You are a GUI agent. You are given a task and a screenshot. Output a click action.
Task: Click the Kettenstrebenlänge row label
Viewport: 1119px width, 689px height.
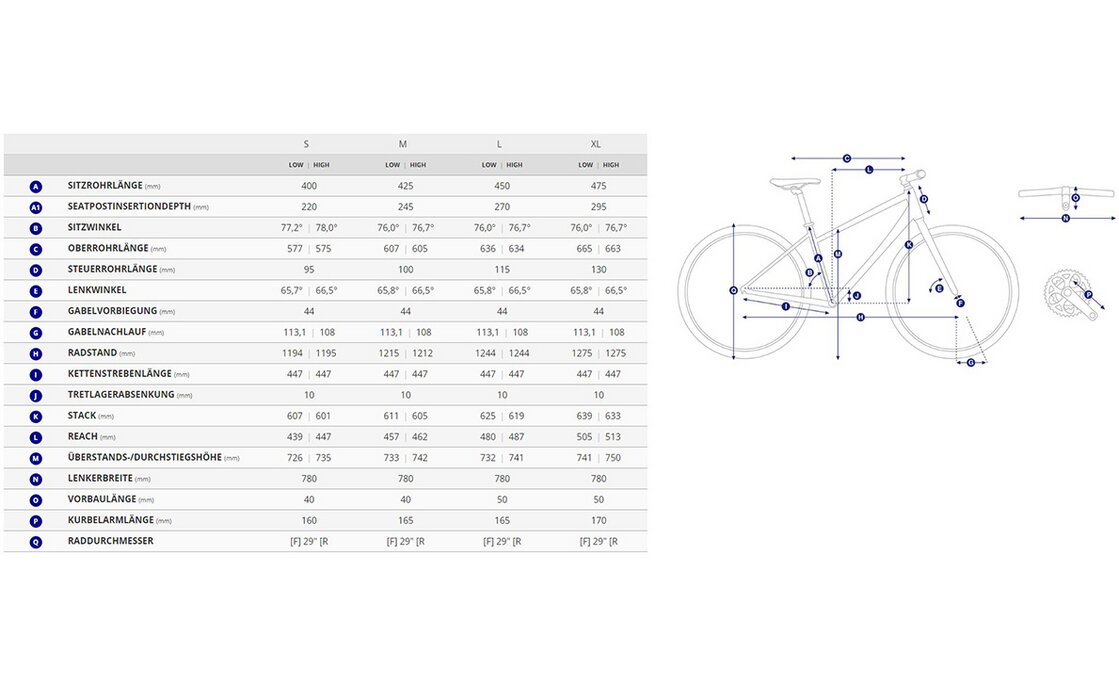[x=119, y=374]
